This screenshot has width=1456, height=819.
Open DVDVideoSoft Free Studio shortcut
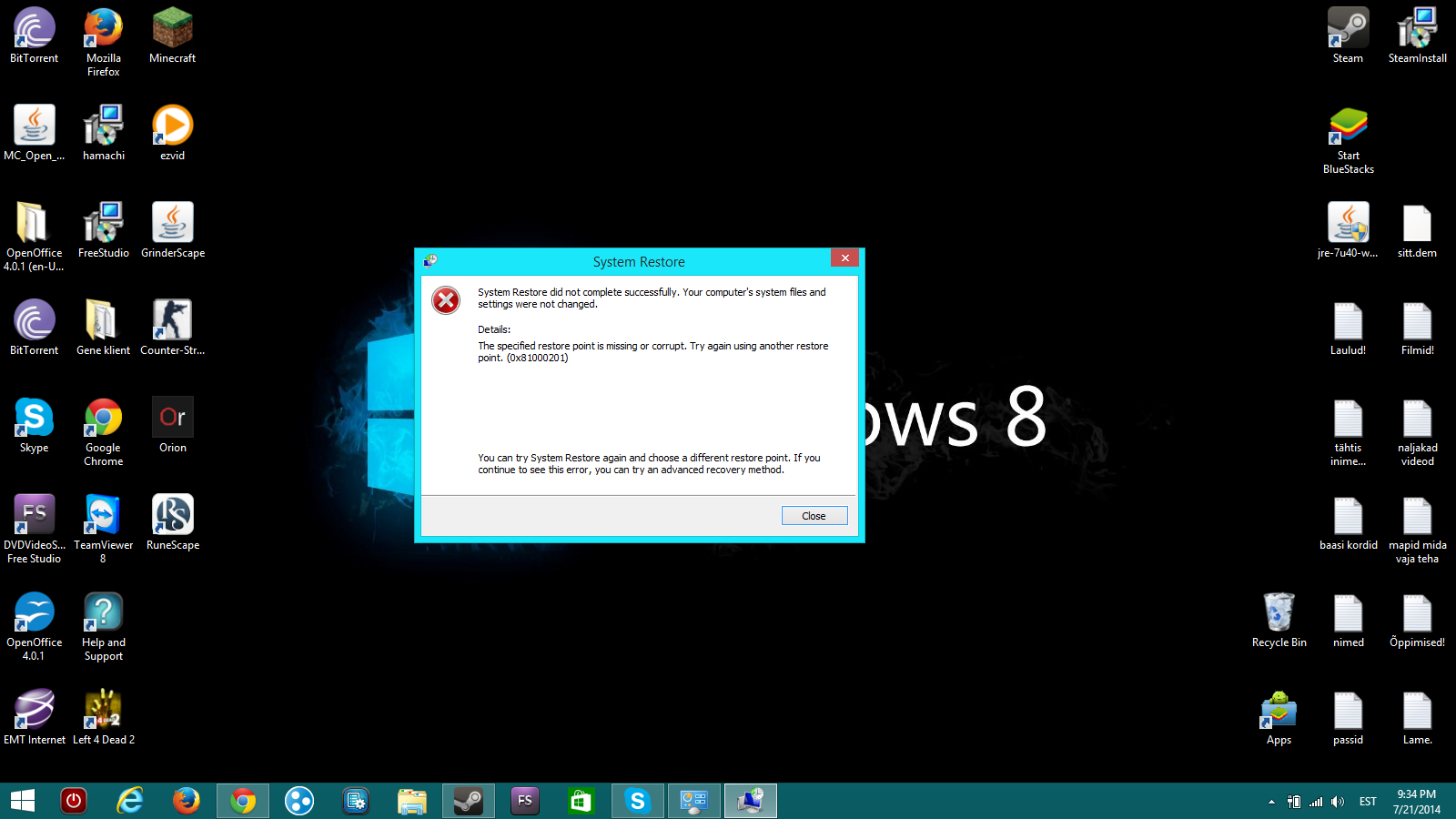(x=35, y=528)
